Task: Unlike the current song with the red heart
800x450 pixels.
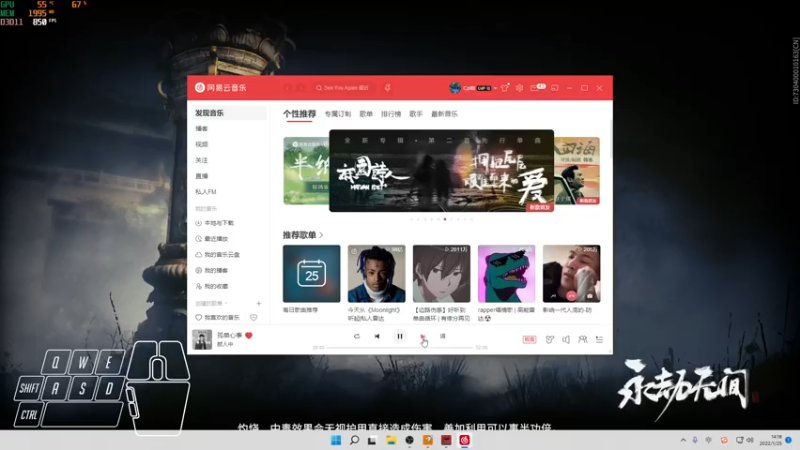Action: click(x=249, y=335)
